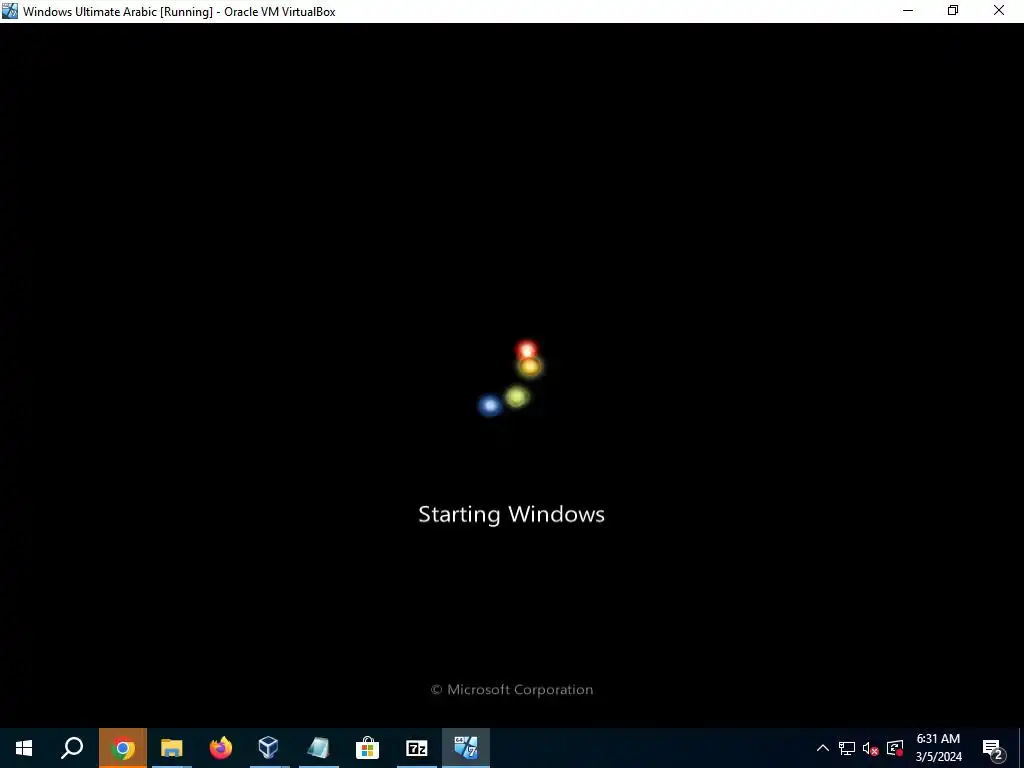Open the notepad-like app taskbar icon
Viewport: 1024px width, 768px height.
pyautogui.click(x=318, y=748)
